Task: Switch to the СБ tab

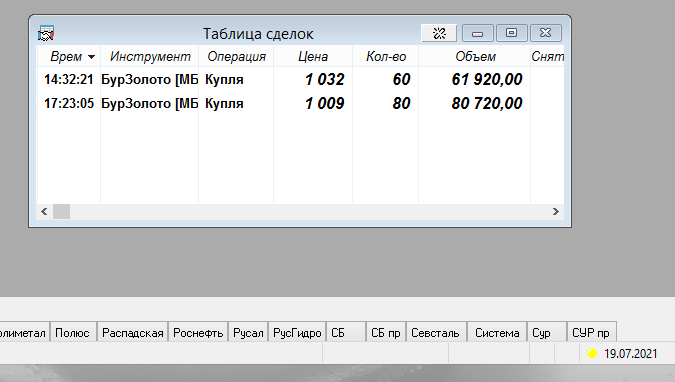Action: 346,333
